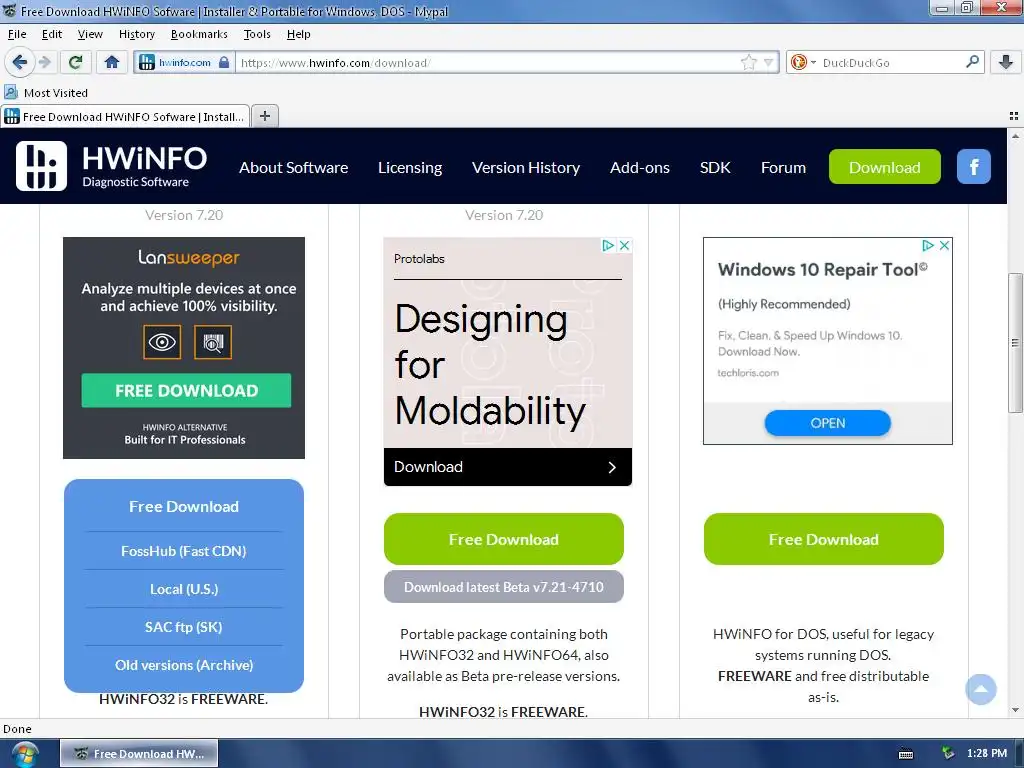
Task: Click the Show Desktop strip on taskbar
Action: pyautogui.click(x=1019, y=754)
